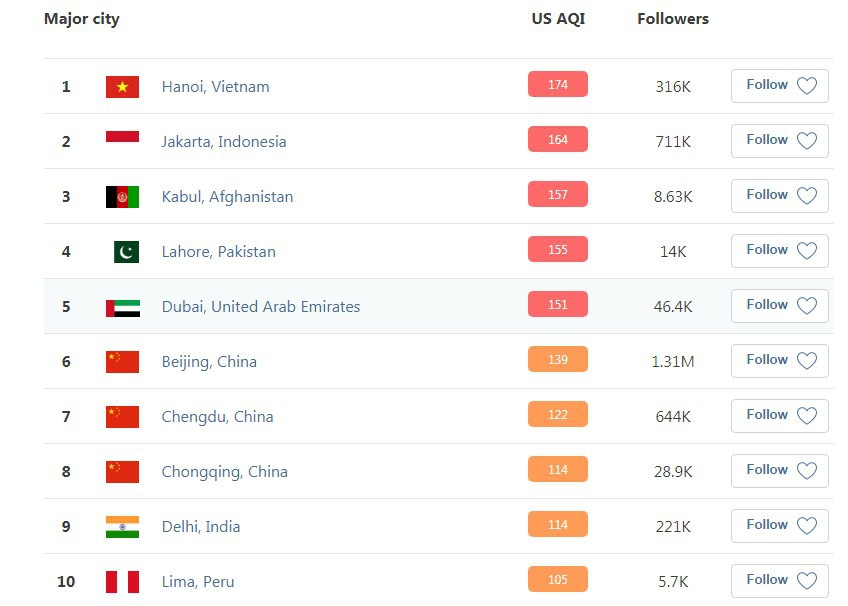Click the Pakistan flag icon
This screenshot has width=848, height=606.
[x=127, y=252]
